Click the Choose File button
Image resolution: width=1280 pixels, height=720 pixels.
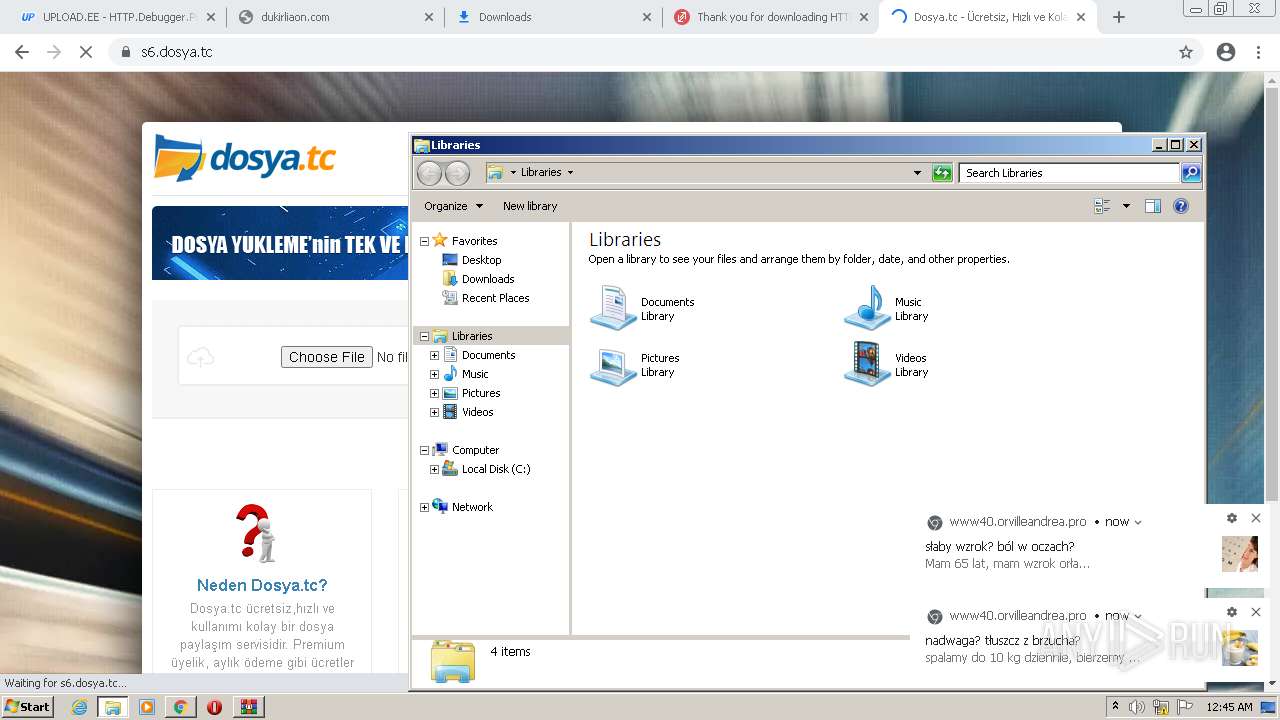[327, 357]
